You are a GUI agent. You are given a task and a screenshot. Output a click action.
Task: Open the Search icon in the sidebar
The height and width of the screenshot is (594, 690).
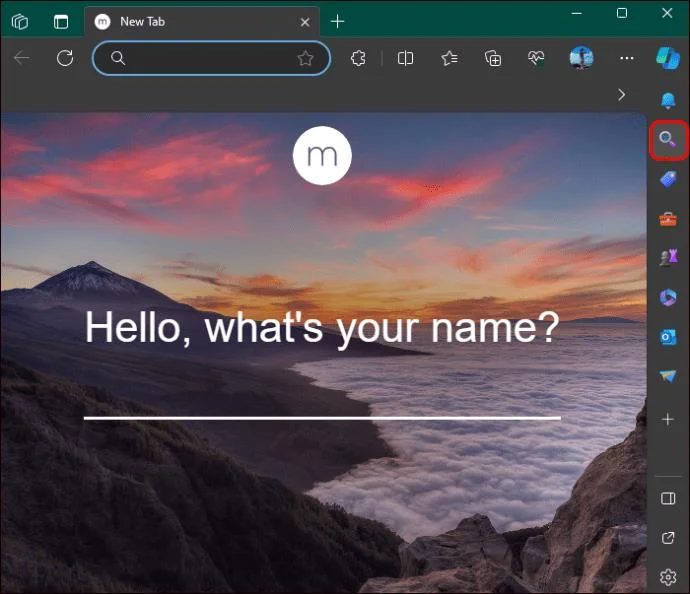tap(667, 140)
